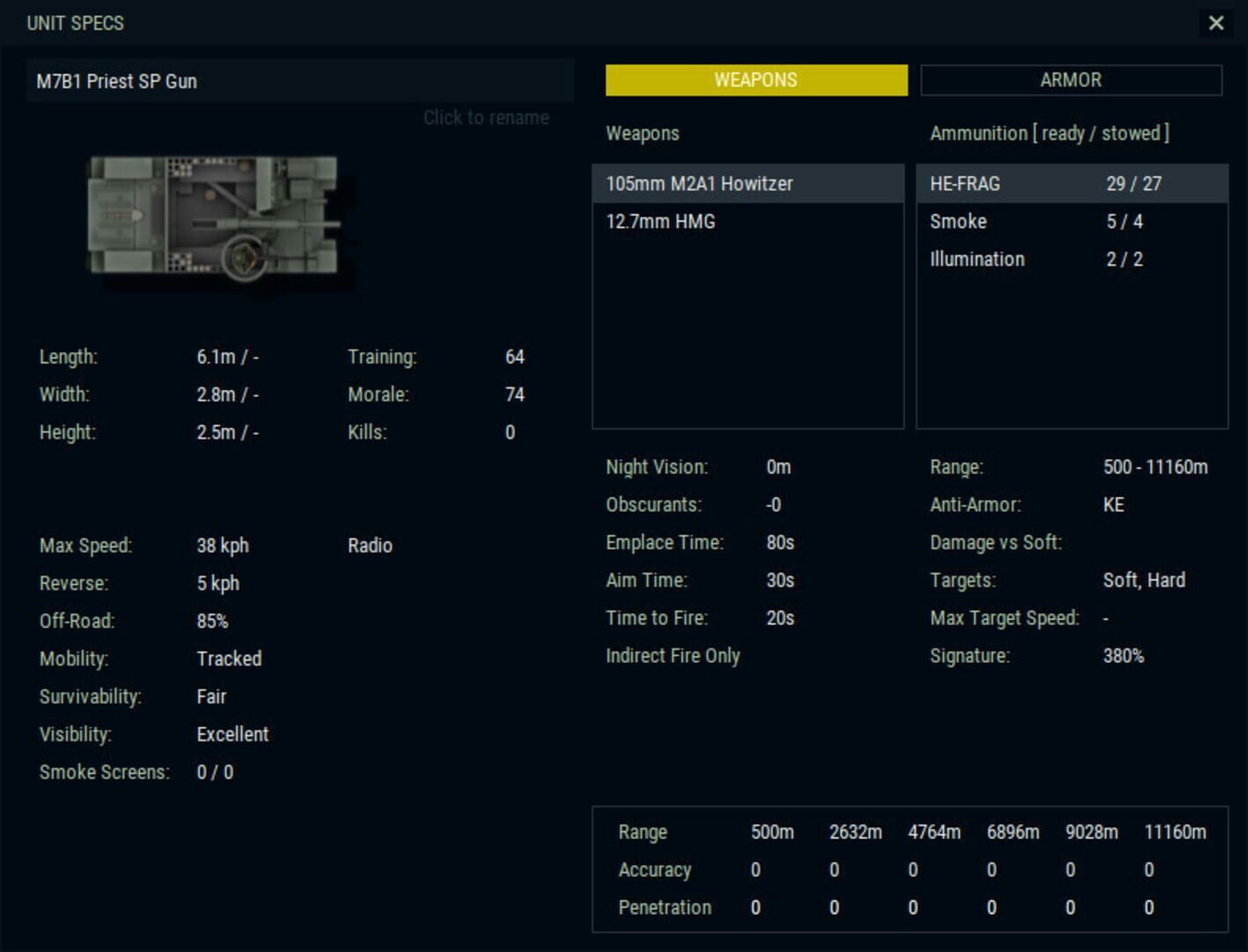Click the Ammunition ready/stowed header
This screenshot has height=952, width=1248.
1050,134
